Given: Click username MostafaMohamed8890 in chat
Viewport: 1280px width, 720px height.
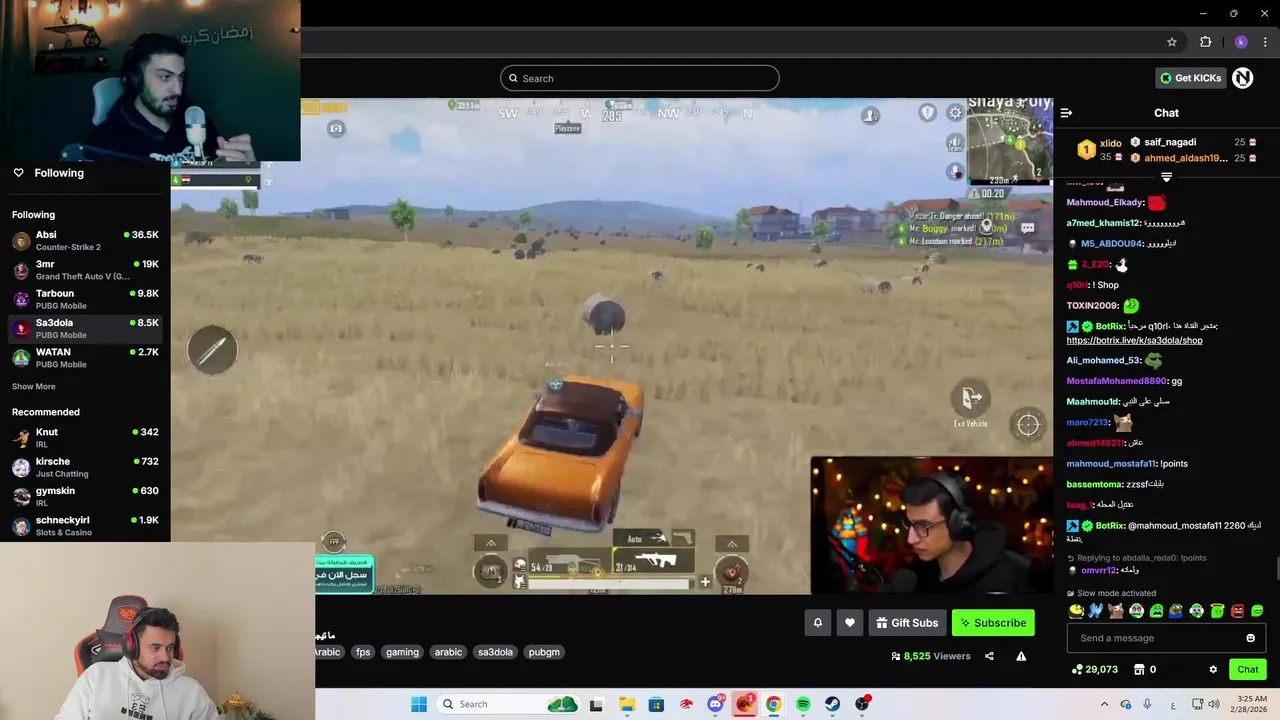Looking at the screenshot, I should pyautogui.click(x=1116, y=381).
